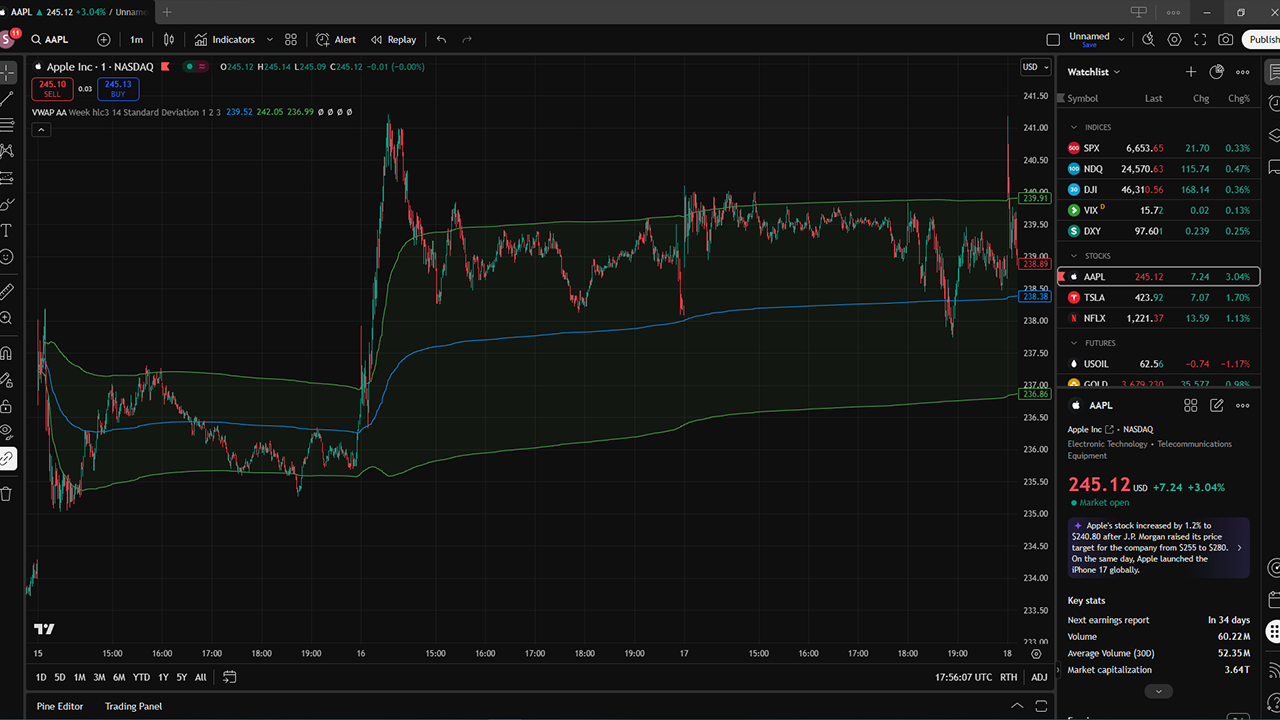The image size is (1280, 720).
Task: Open chart settings gear icon
Action: pyautogui.click(x=1174, y=40)
